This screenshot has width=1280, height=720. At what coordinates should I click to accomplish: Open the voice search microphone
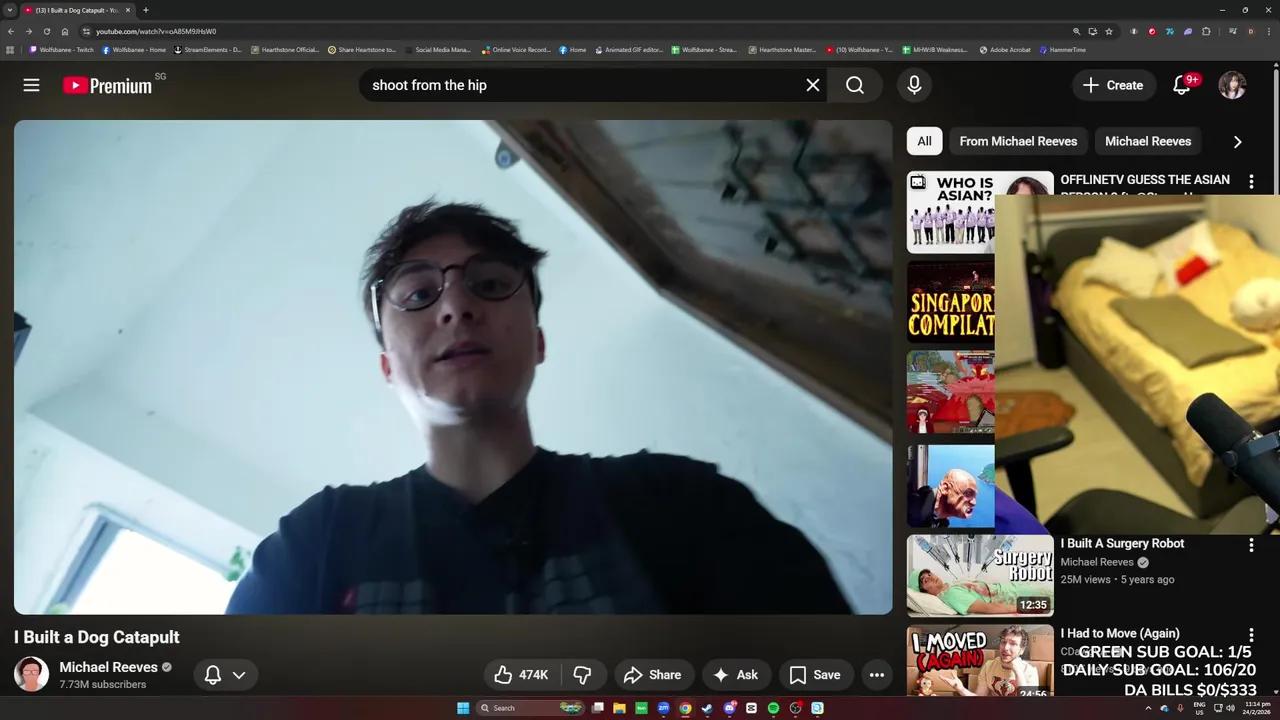pyautogui.click(x=913, y=85)
